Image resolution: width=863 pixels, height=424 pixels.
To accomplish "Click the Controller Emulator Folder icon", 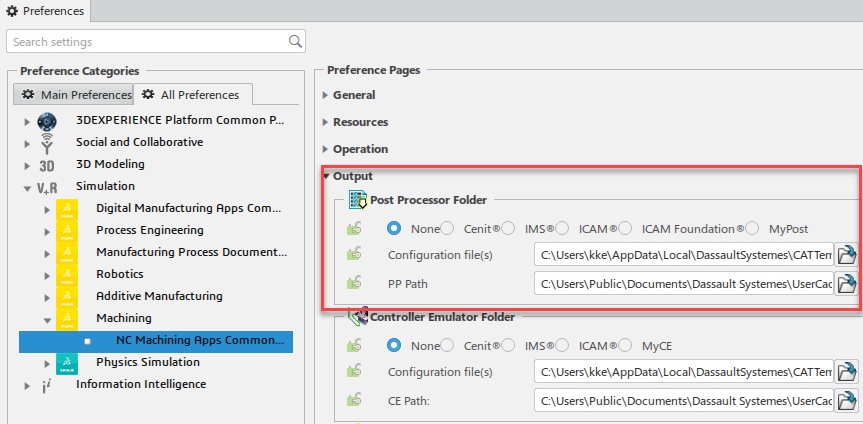I will [358, 317].
